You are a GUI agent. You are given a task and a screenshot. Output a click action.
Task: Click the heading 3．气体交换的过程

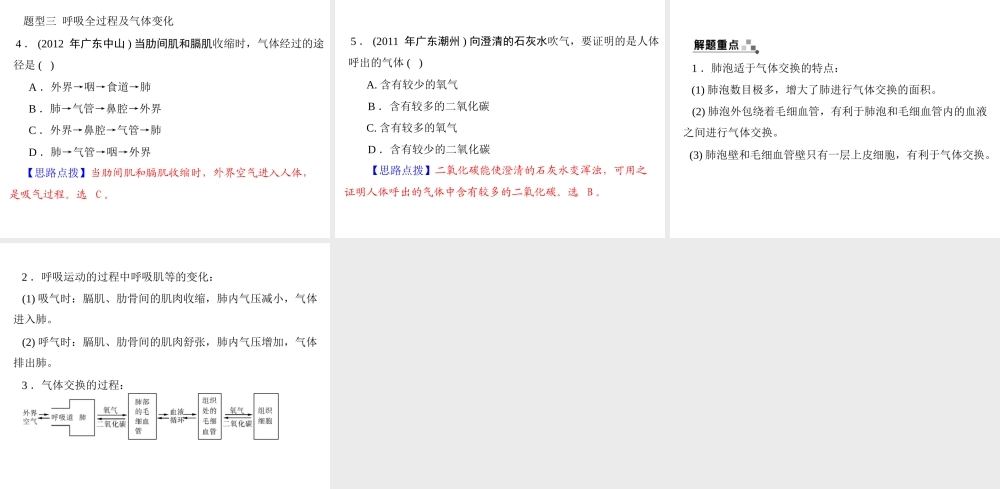pyautogui.click(x=73, y=385)
